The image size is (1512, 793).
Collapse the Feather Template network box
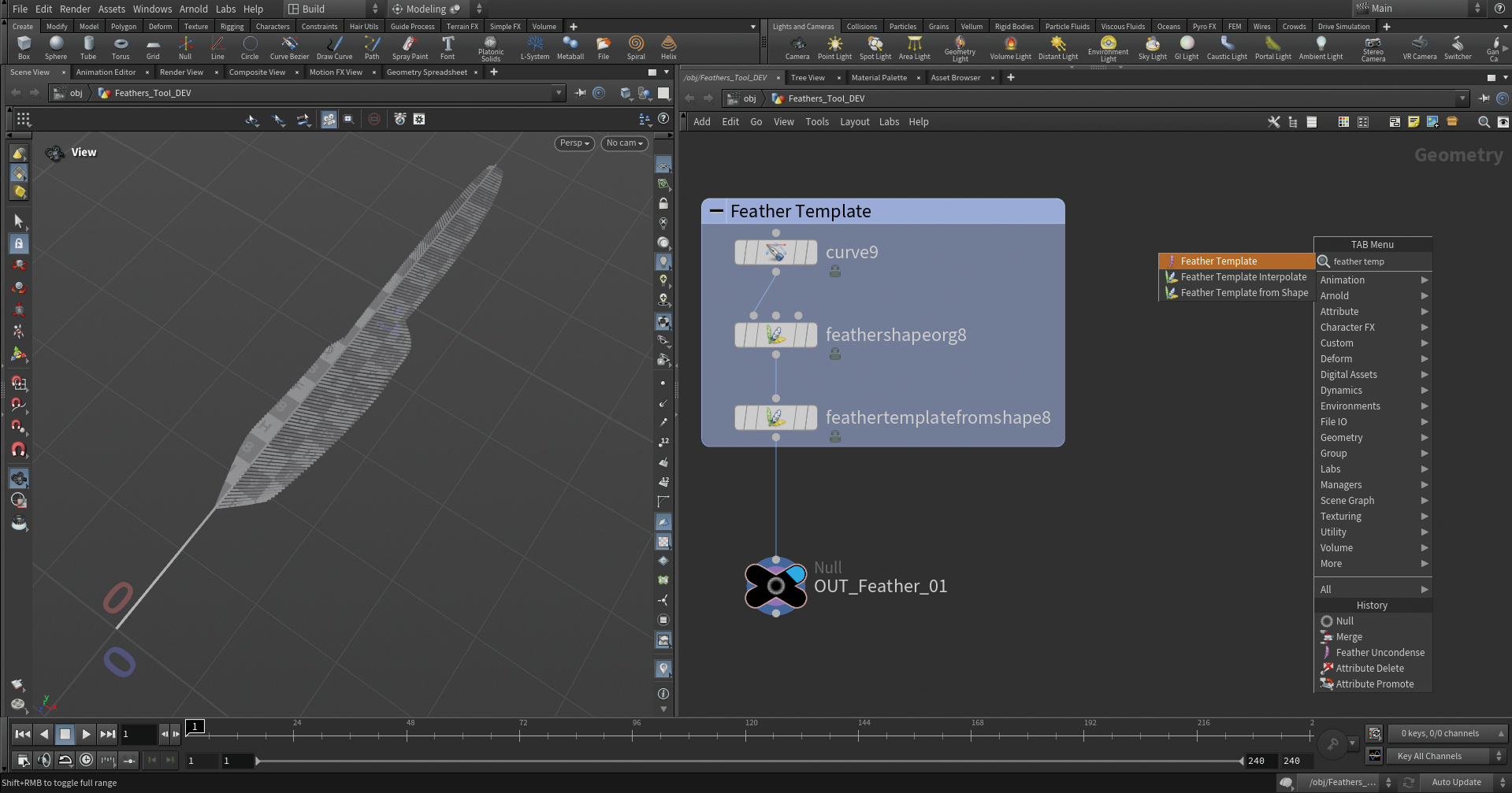click(x=716, y=211)
